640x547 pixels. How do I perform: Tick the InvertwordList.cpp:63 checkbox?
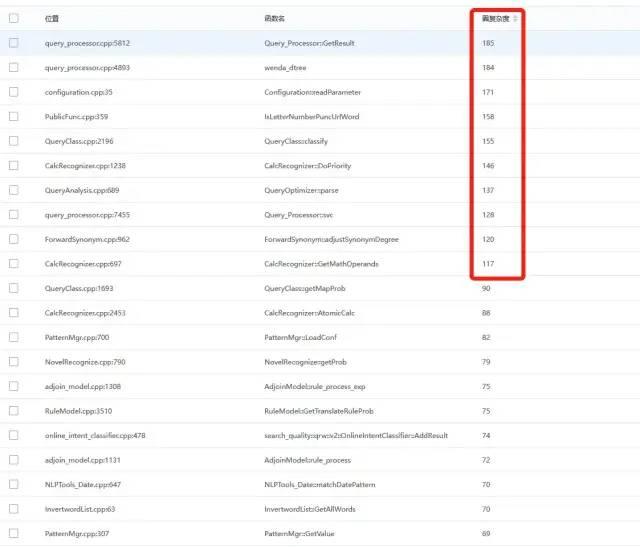[x=13, y=509]
